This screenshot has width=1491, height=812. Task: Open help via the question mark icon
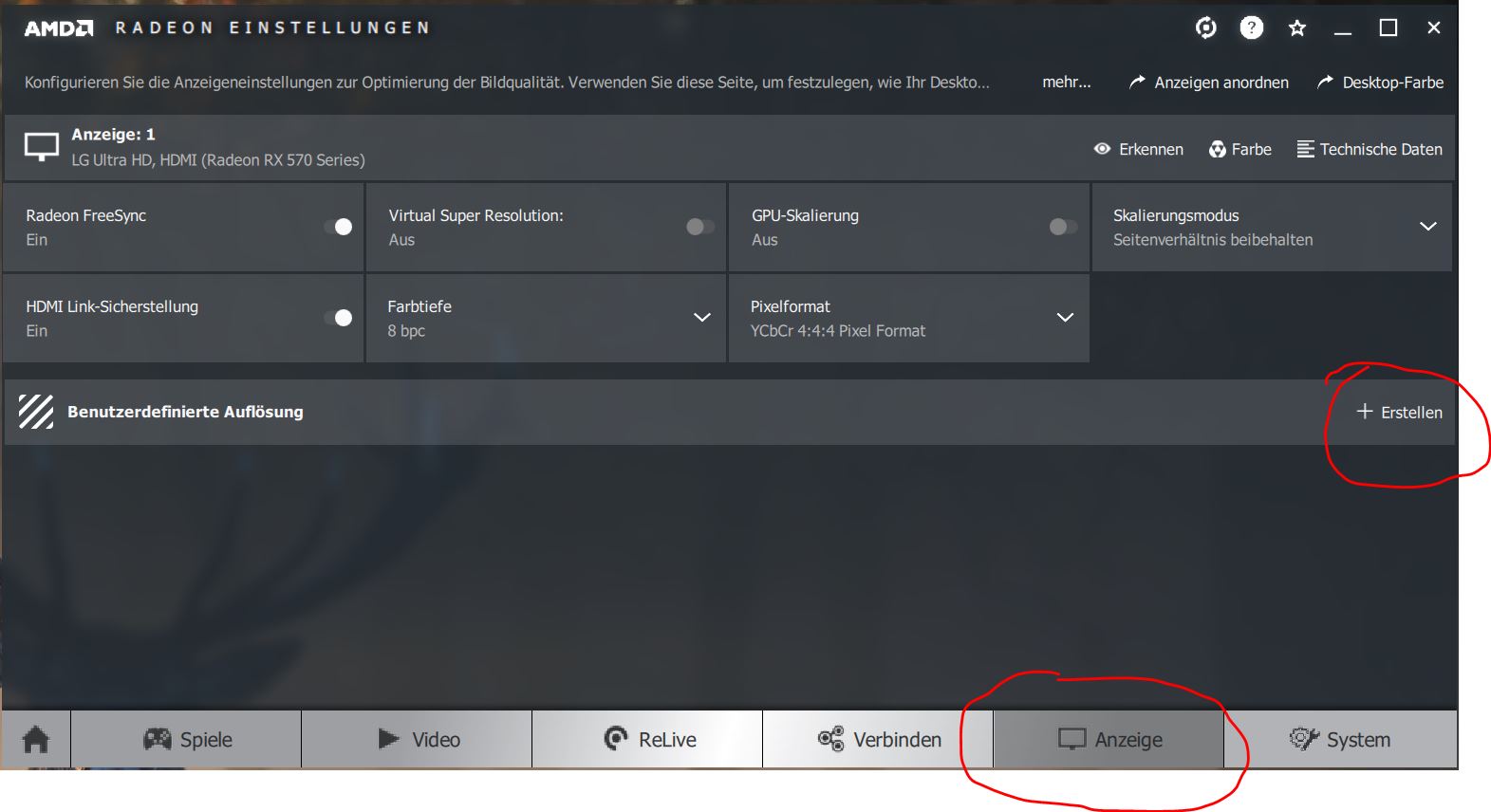point(1252,28)
